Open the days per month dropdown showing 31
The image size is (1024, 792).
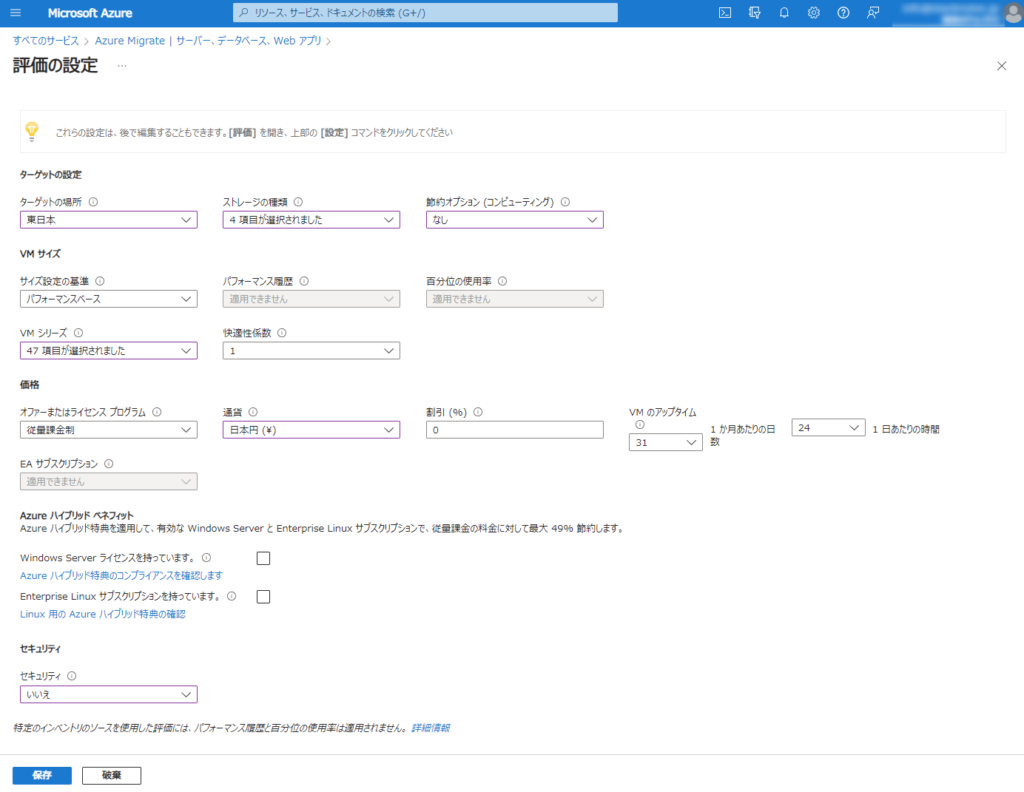[x=665, y=443]
